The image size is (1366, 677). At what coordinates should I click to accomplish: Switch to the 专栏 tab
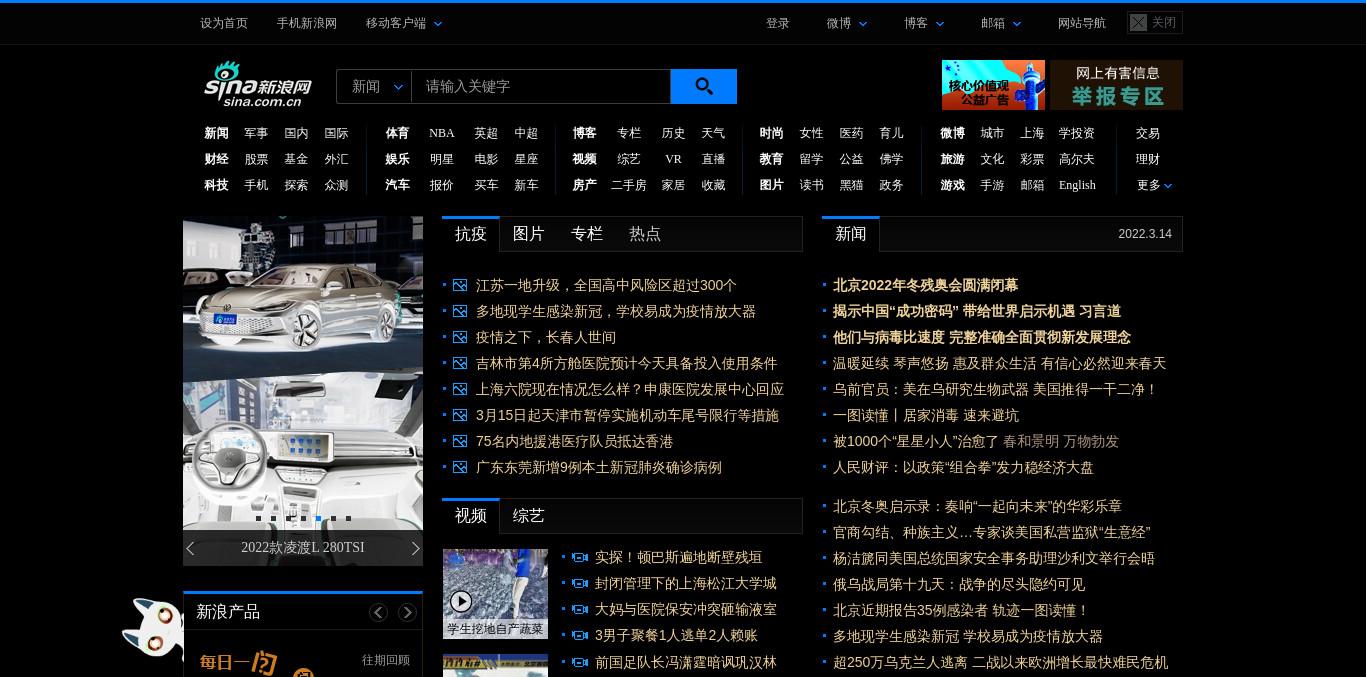point(587,234)
